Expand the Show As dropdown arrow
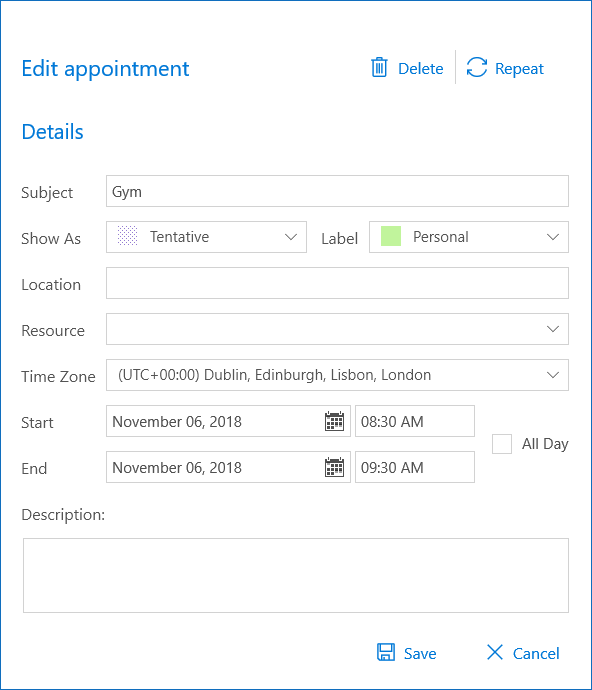The image size is (592, 690). (290, 237)
